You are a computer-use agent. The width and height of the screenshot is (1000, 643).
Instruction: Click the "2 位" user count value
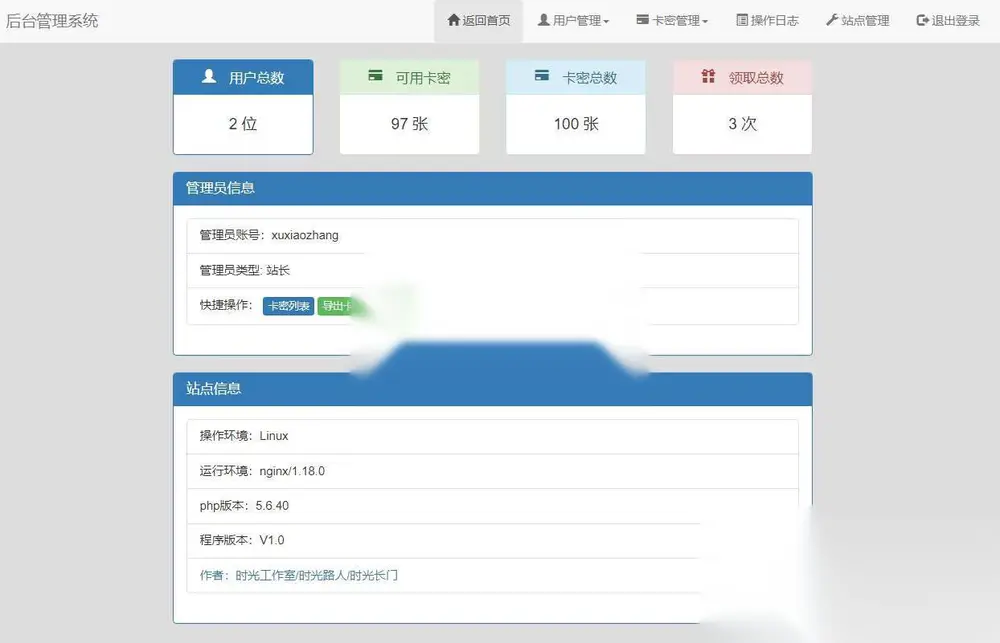point(243,124)
